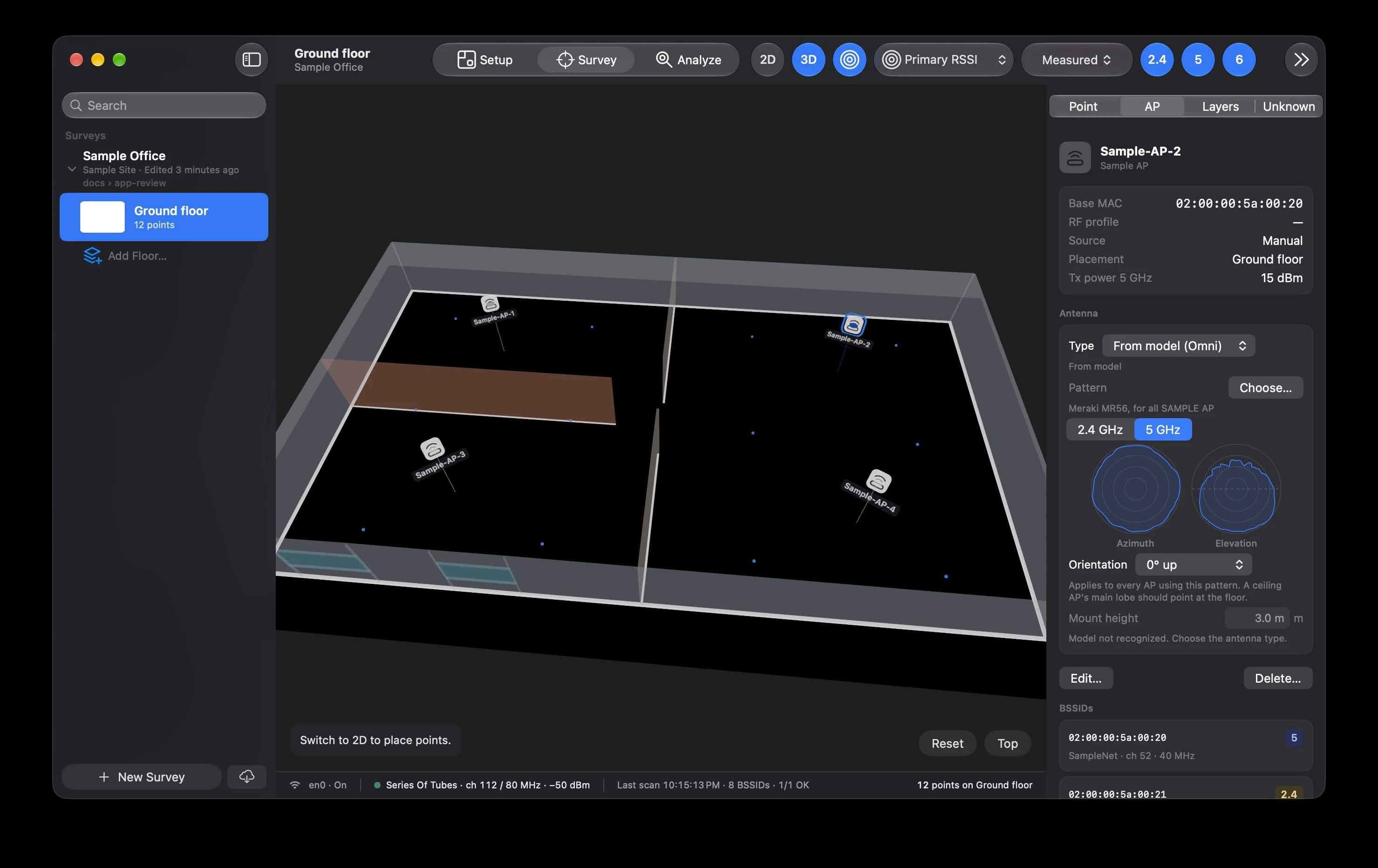Toggle the sidebar panel icon

coord(251,60)
